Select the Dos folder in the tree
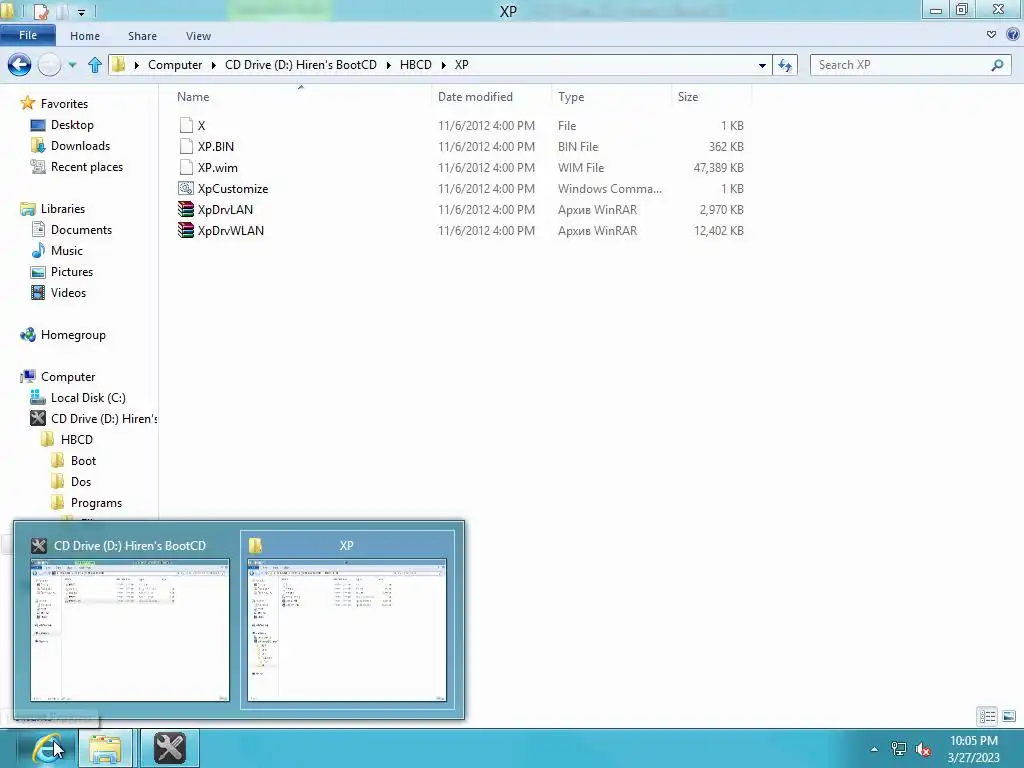The height and width of the screenshot is (768, 1024). pyautogui.click(x=80, y=481)
